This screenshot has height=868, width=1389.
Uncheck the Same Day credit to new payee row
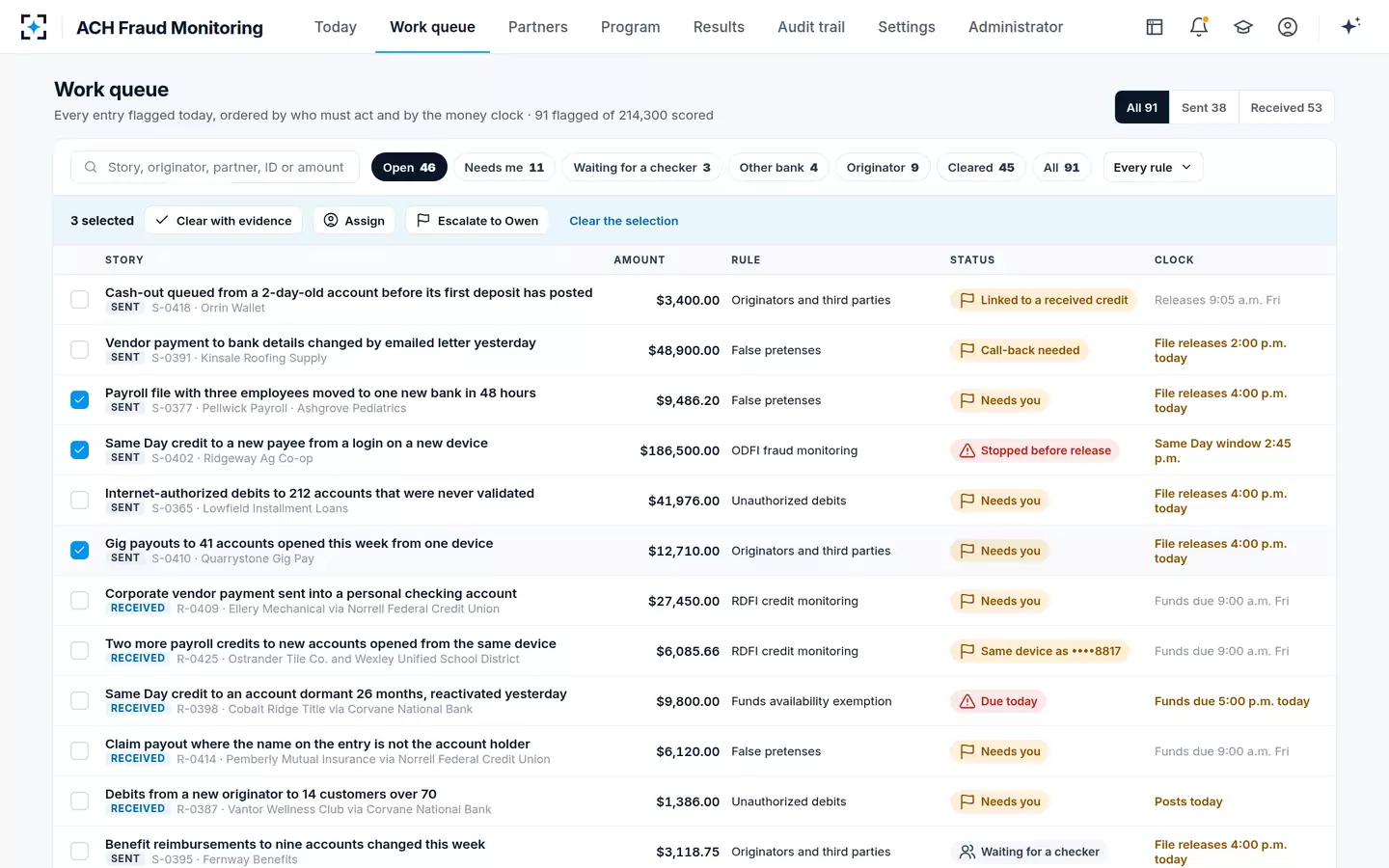[80, 450]
